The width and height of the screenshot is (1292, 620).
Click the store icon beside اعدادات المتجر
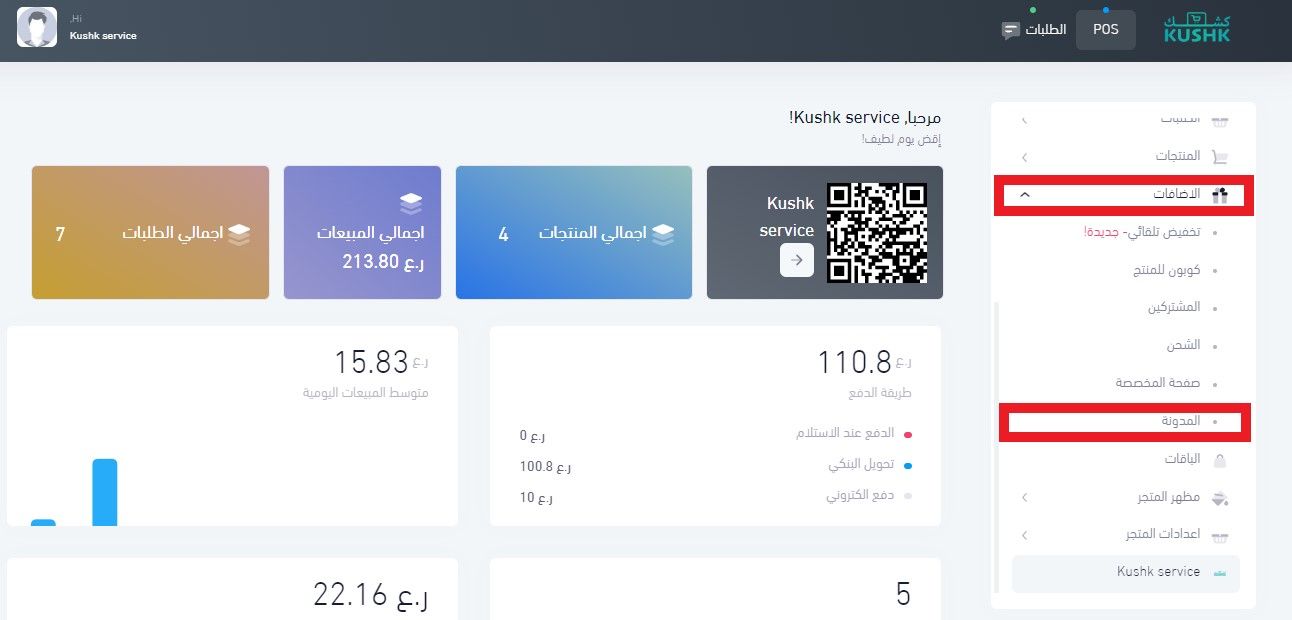pyautogui.click(x=1219, y=536)
